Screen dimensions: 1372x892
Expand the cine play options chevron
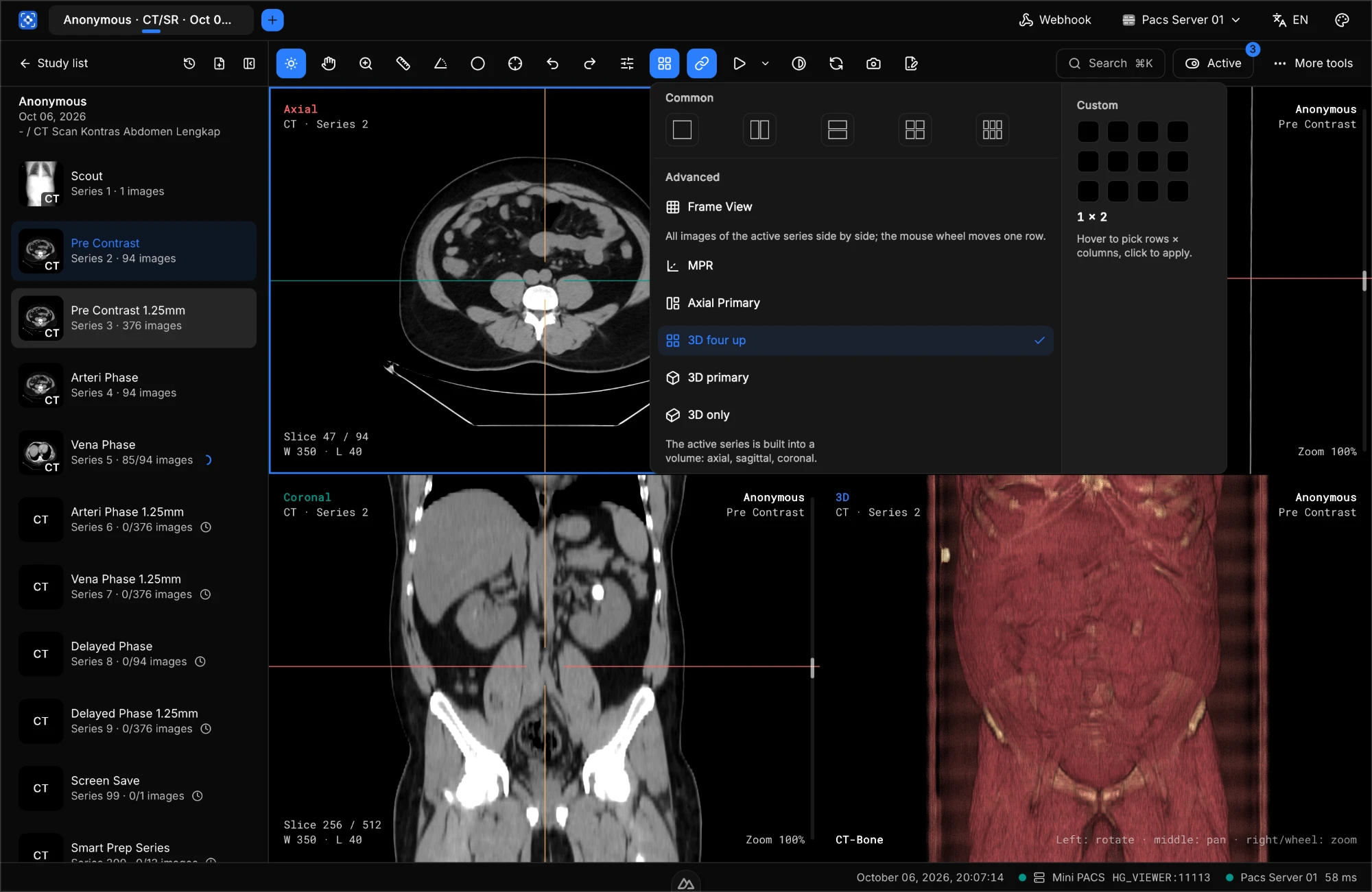766,64
